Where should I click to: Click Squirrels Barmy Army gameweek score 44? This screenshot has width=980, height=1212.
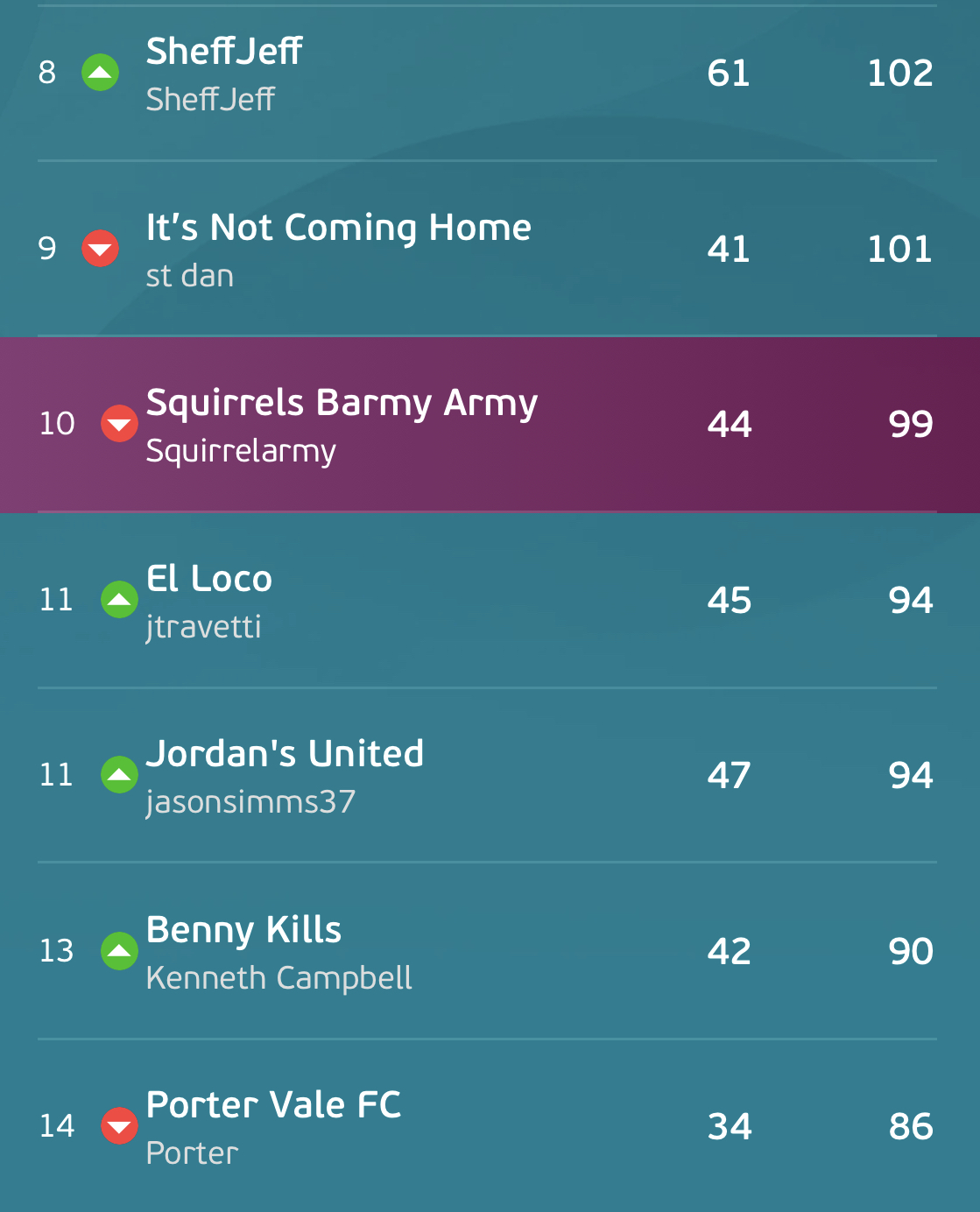pyautogui.click(x=730, y=425)
